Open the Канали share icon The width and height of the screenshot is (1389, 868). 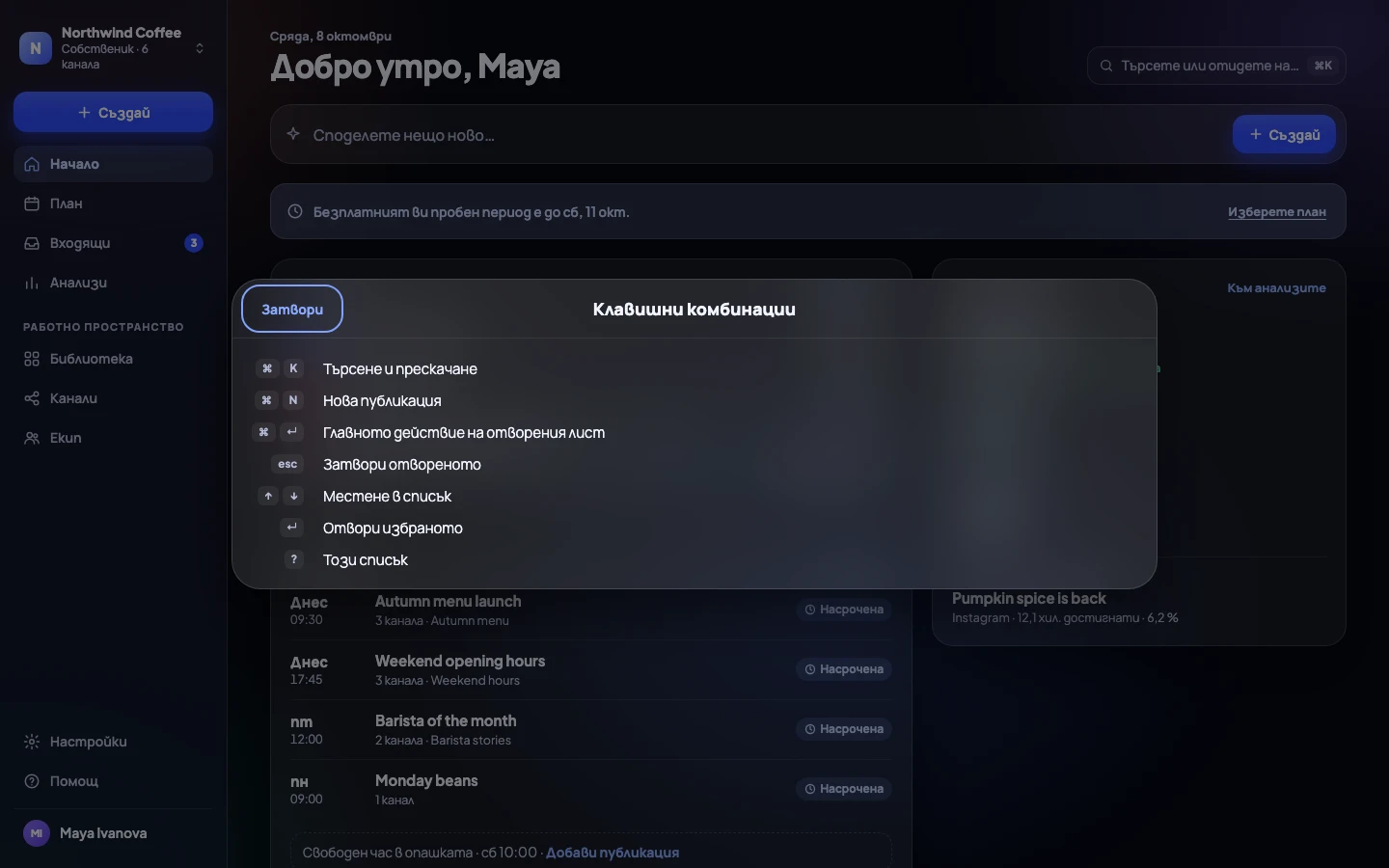click(x=32, y=398)
